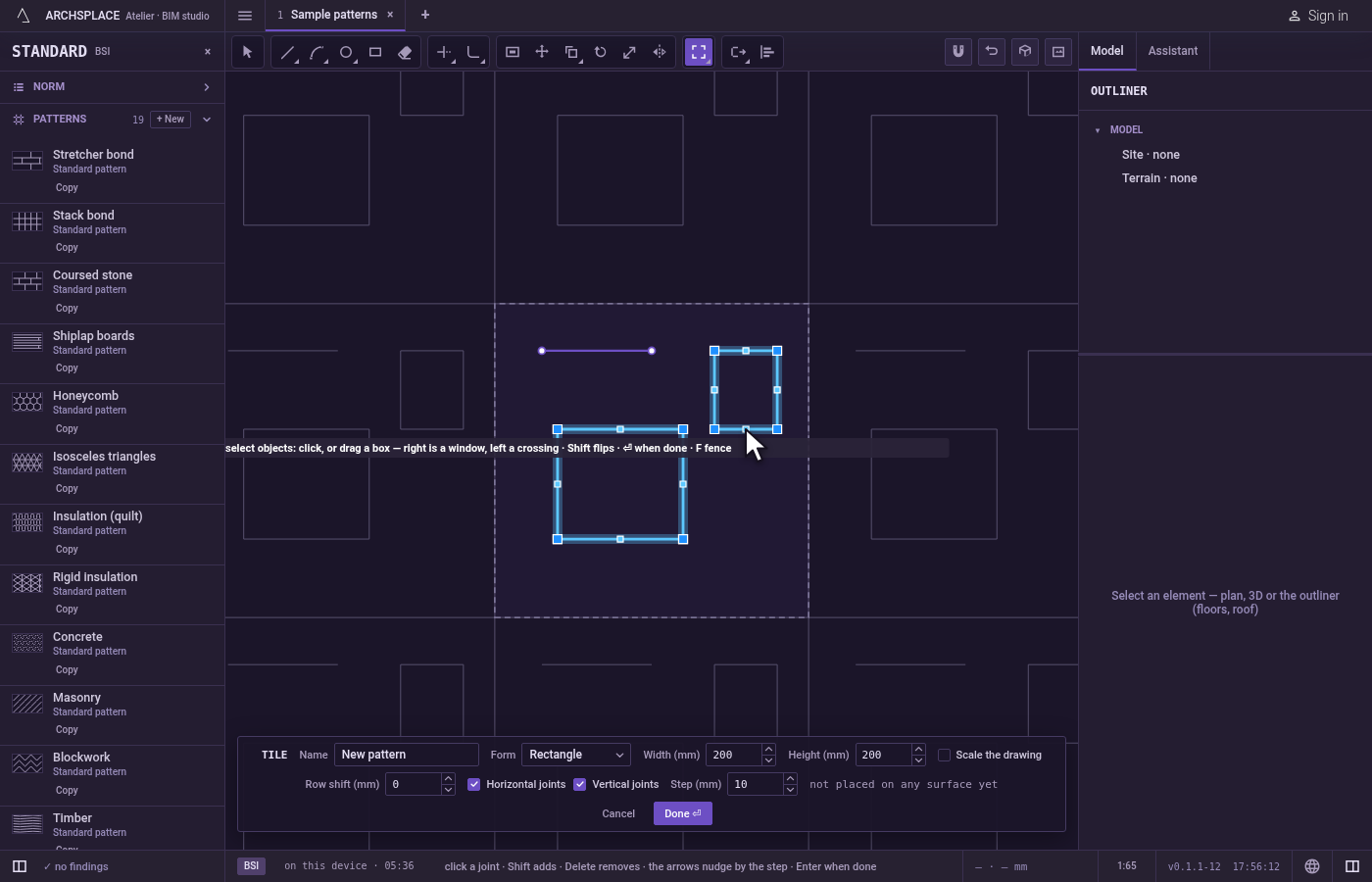Viewport: 1372px width, 882px height.
Task: Add a new document tab
Action: (x=425, y=15)
